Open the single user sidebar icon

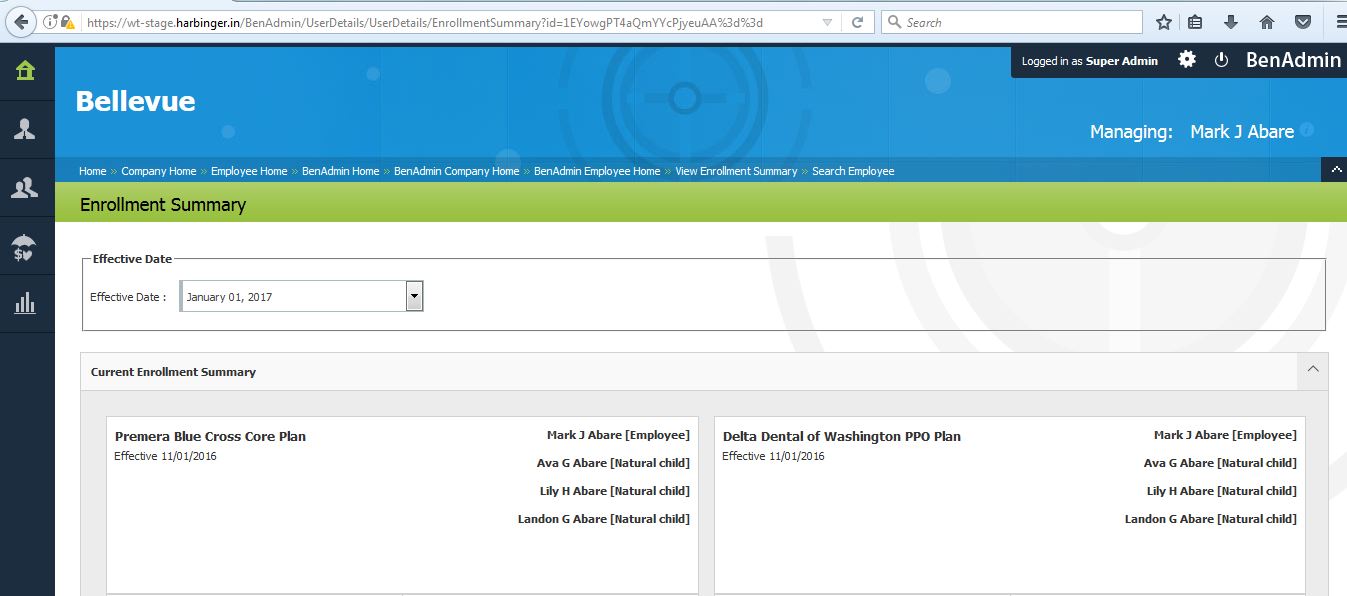click(x=25, y=129)
